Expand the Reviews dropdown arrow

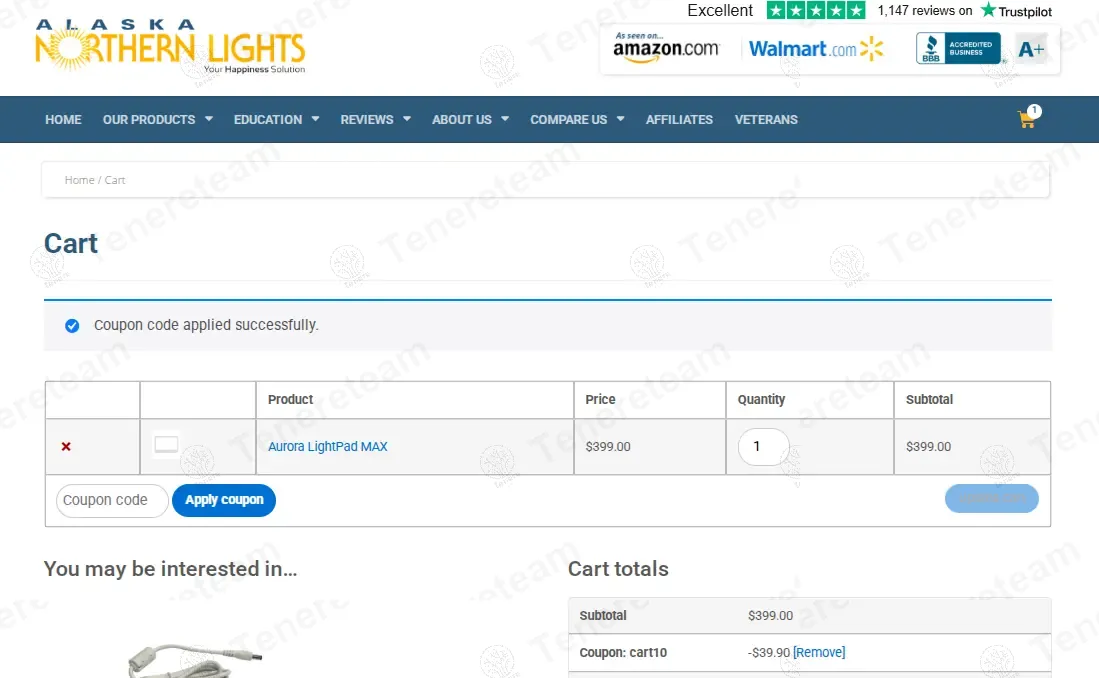click(407, 119)
